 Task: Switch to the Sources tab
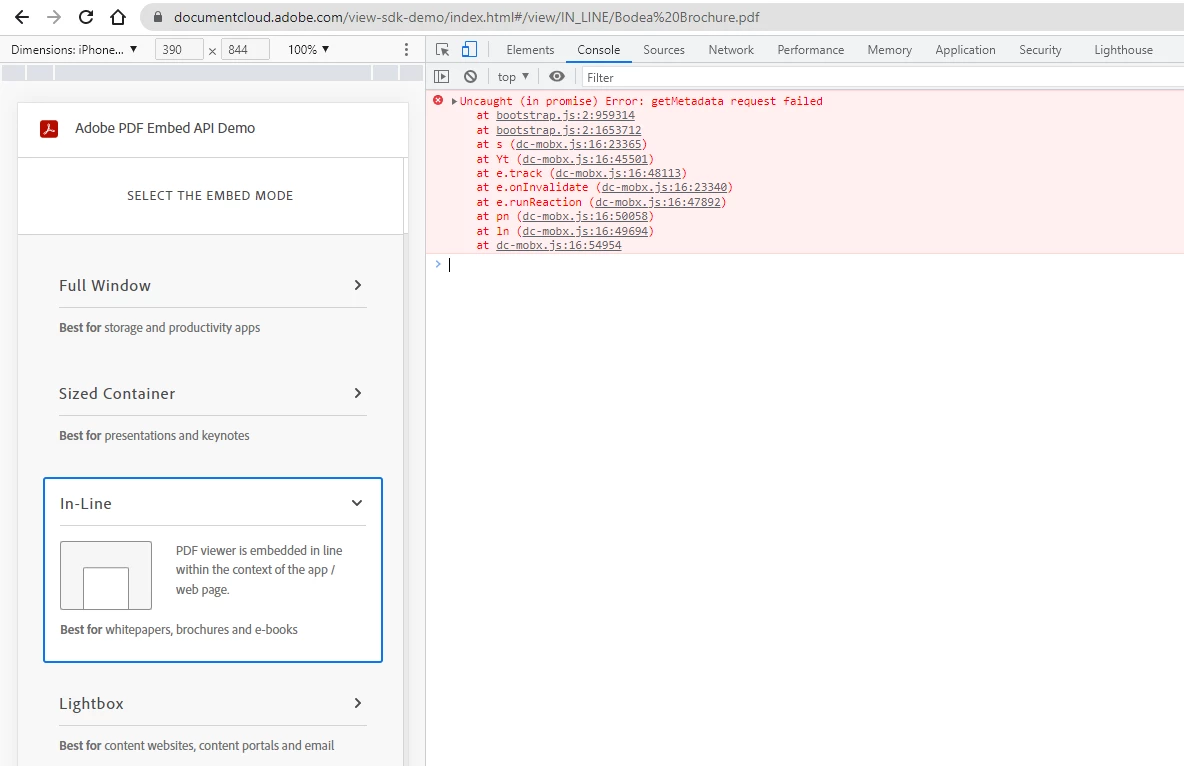click(x=664, y=50)
